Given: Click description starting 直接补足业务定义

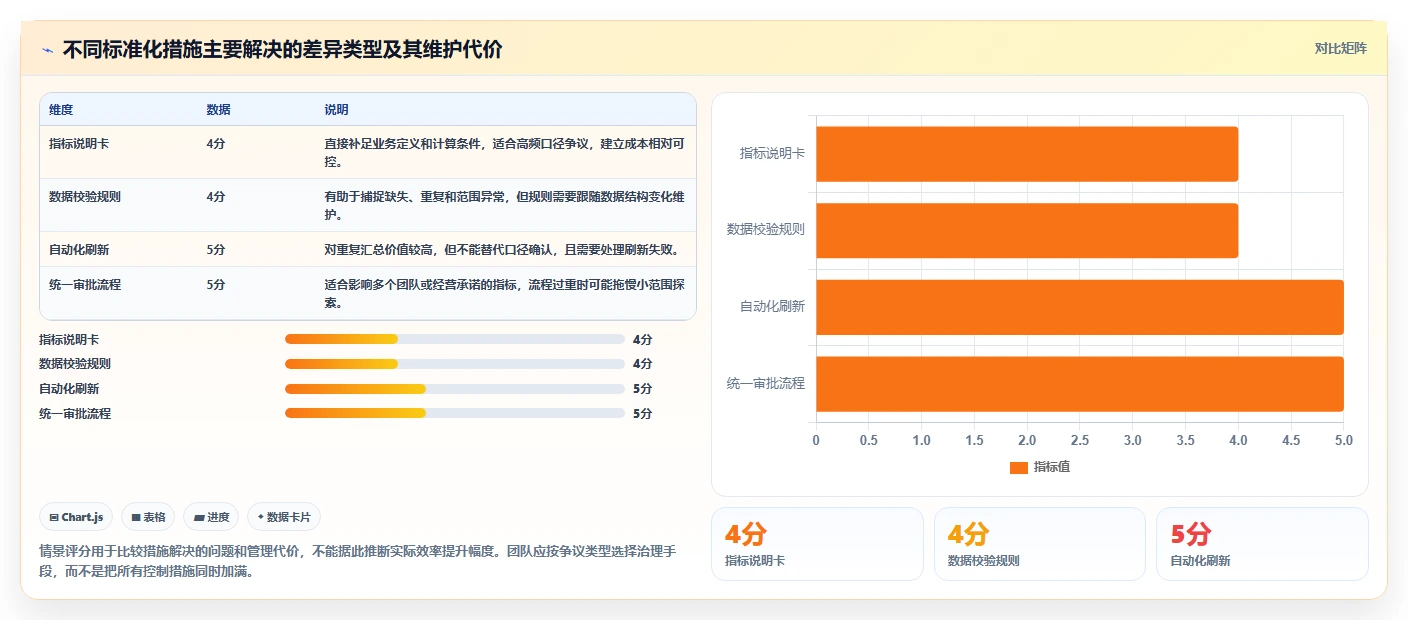Looking at the screenshot, I should 504,152.
